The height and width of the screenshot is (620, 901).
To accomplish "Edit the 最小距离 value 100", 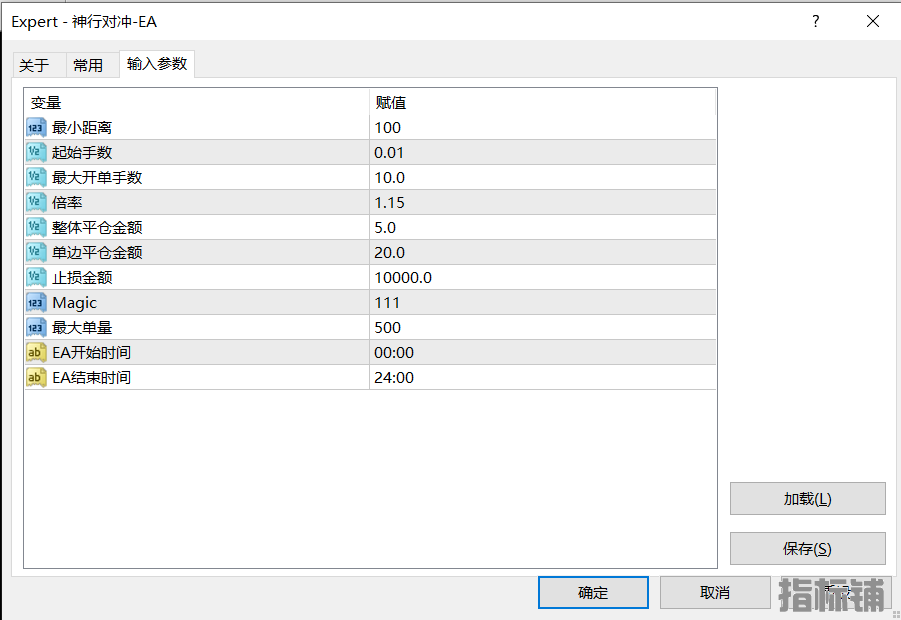I will (542, 128).
